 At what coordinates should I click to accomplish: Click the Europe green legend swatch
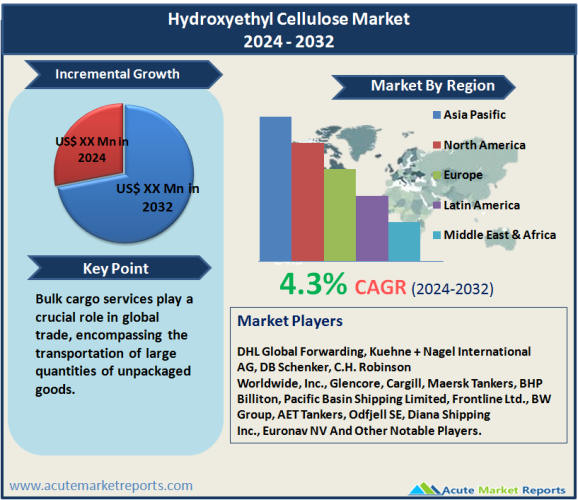coord(437,175)
